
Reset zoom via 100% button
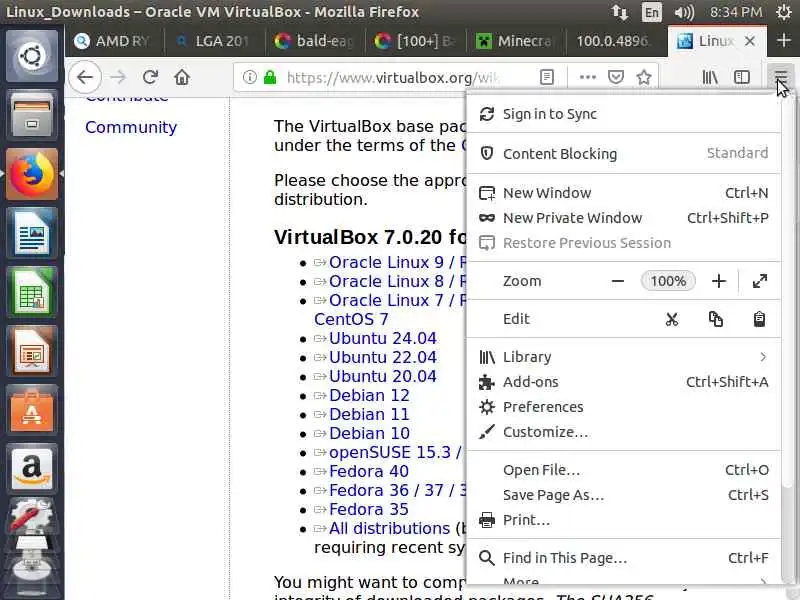668,281
